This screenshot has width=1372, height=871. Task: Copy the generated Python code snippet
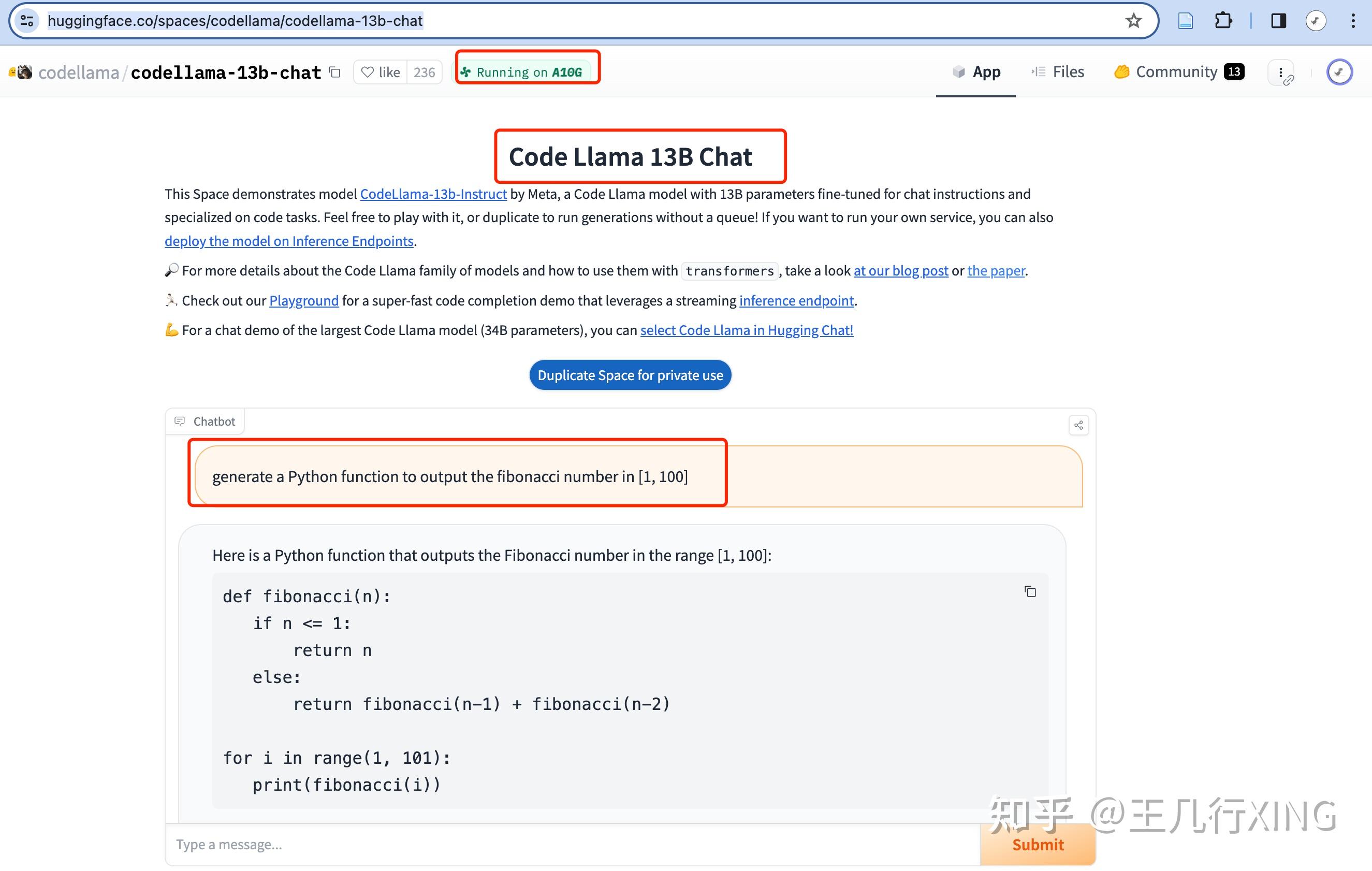click(1030, 592)
